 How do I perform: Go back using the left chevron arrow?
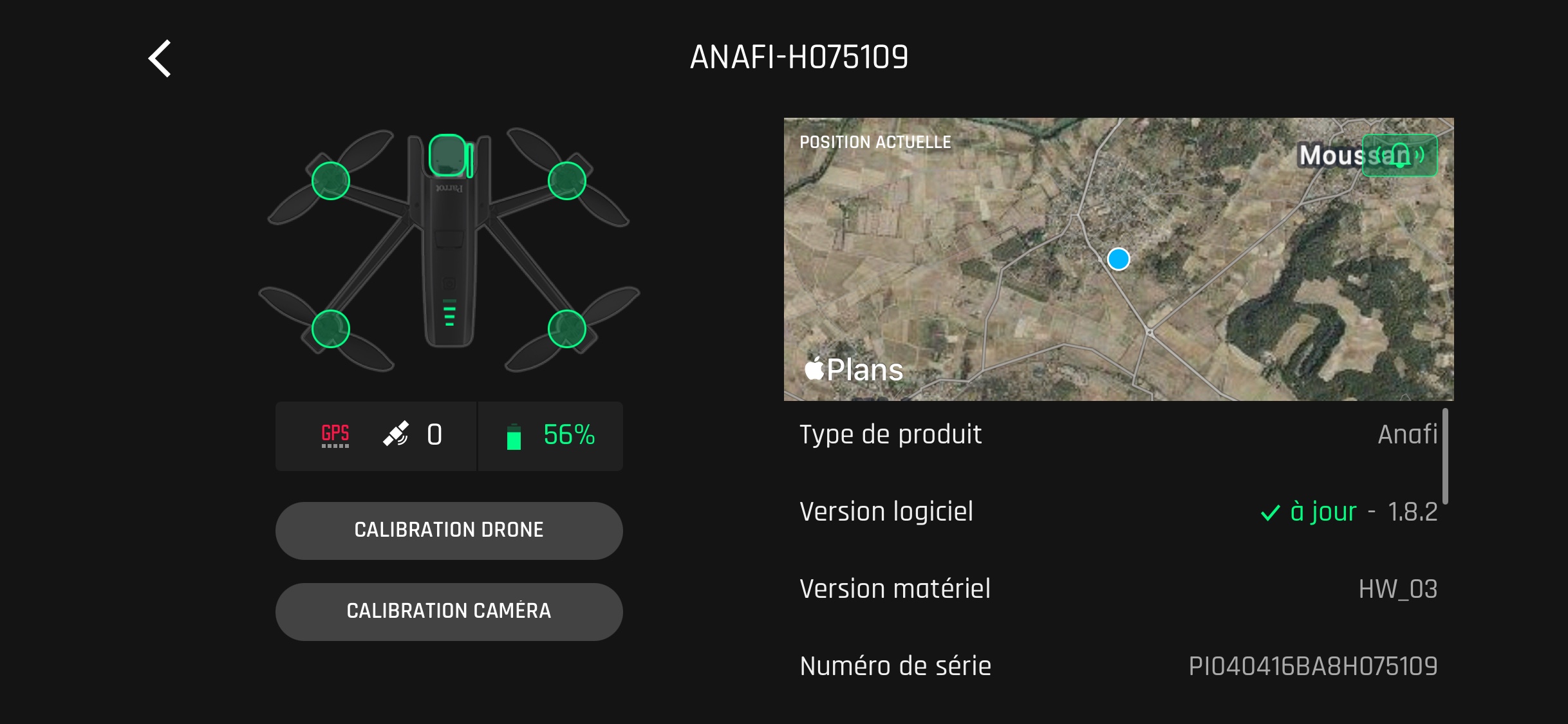click(160, 59)
